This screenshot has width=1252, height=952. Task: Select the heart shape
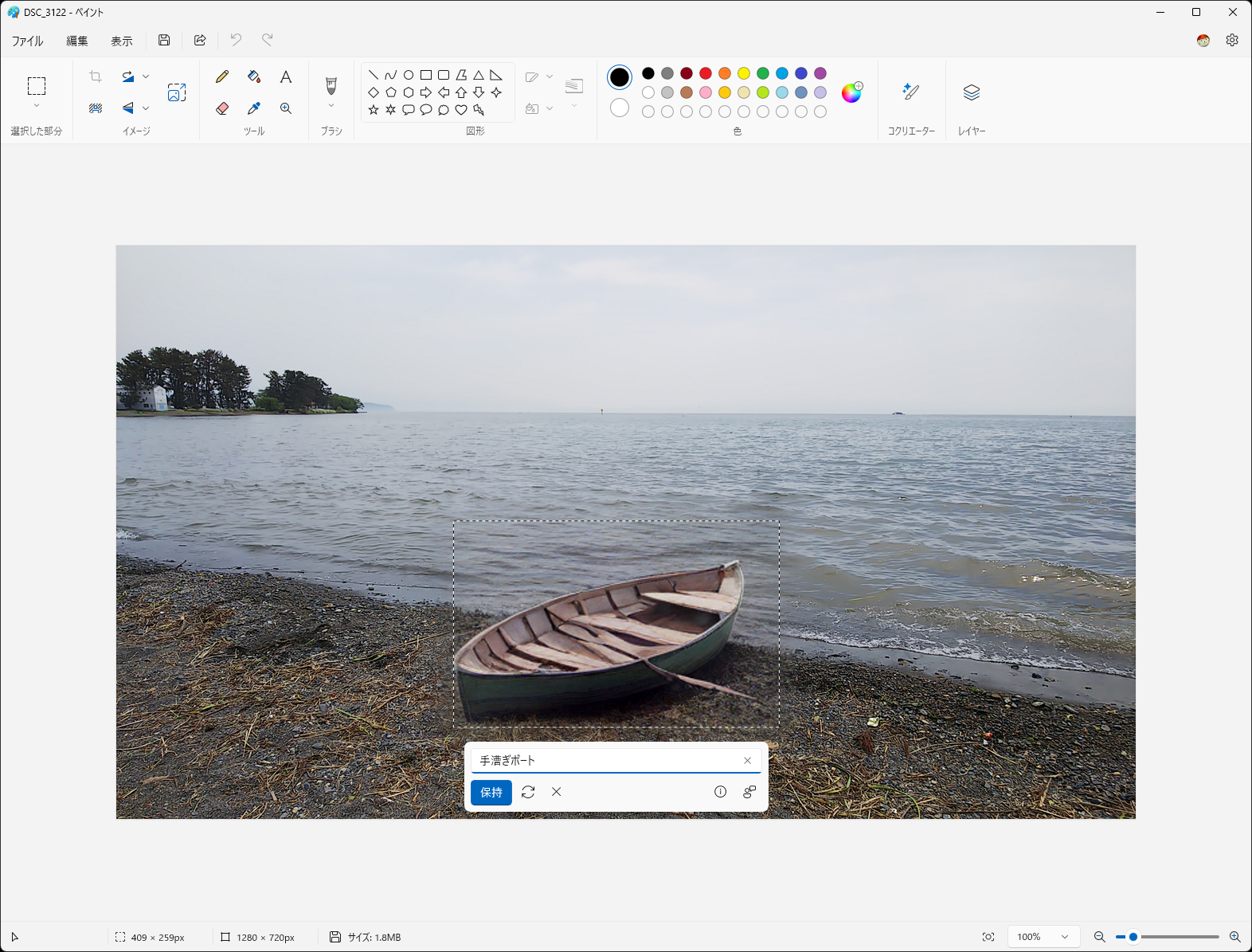pyautogui.click(x=461, y=110)
